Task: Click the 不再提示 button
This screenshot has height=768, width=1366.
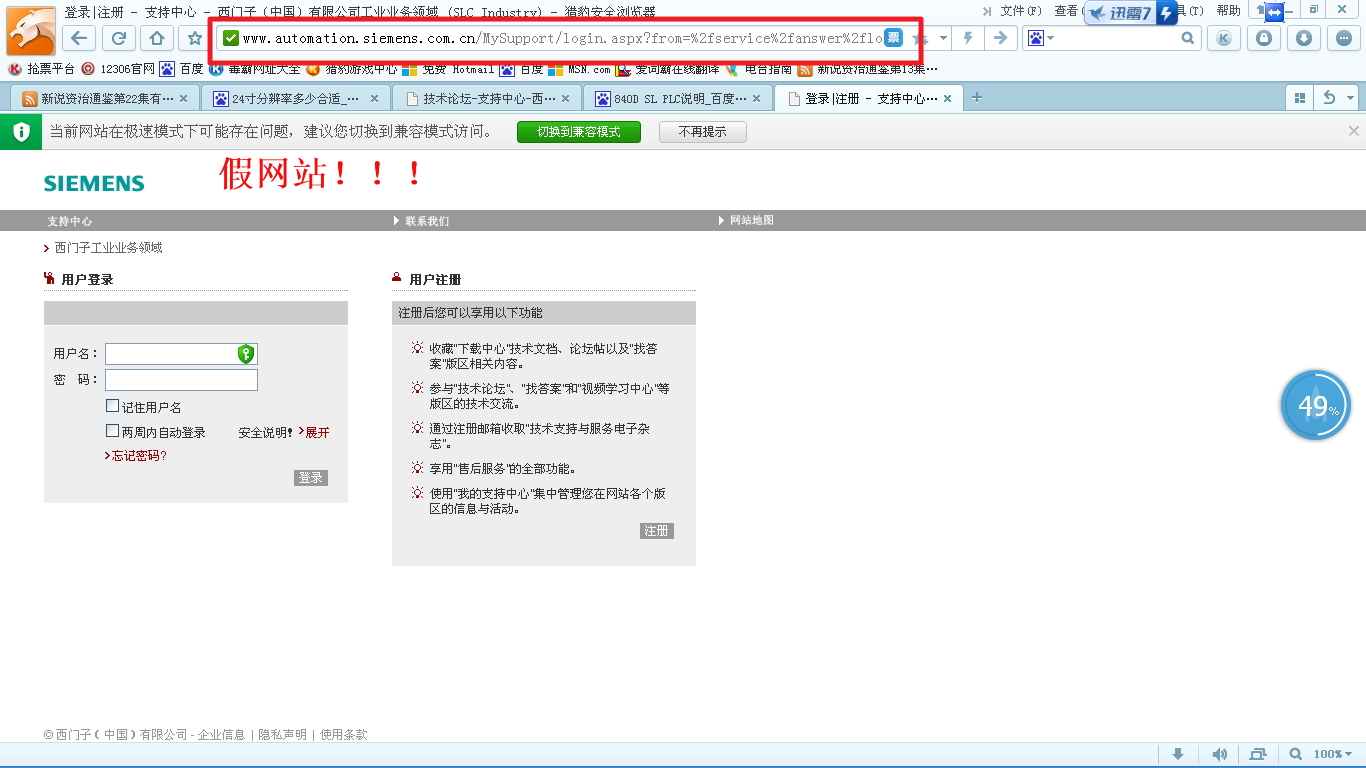Action: [x=703, y=132]
